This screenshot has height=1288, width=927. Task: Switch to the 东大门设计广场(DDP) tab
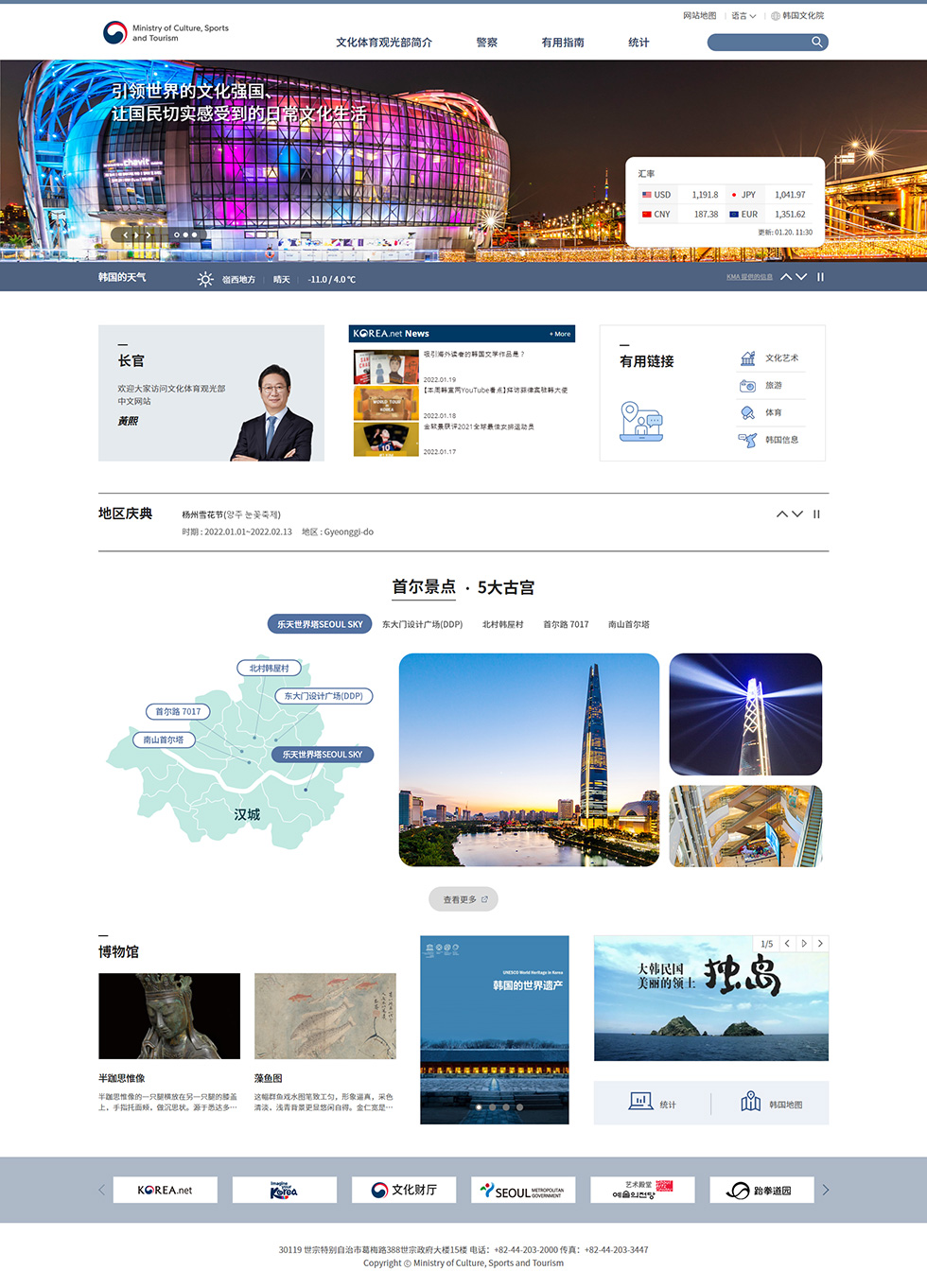422,624
